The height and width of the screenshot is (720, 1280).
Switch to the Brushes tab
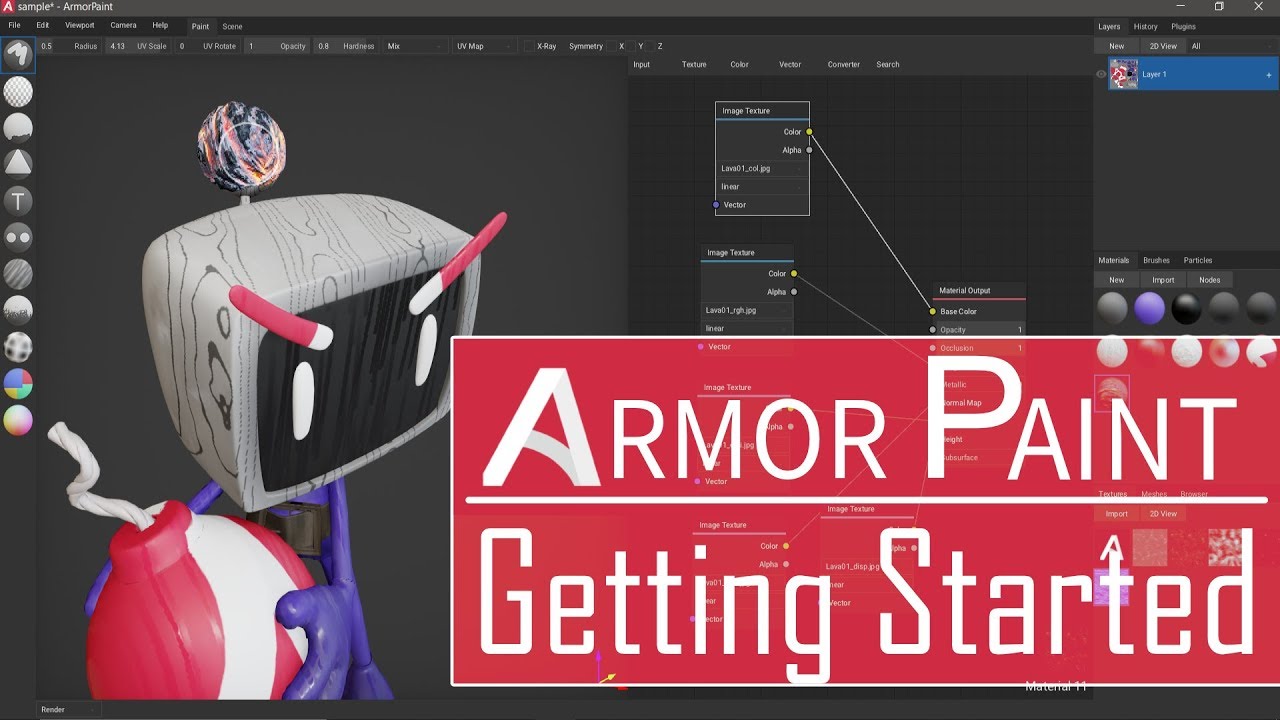pyautogui.click(x=1157, y=260)
